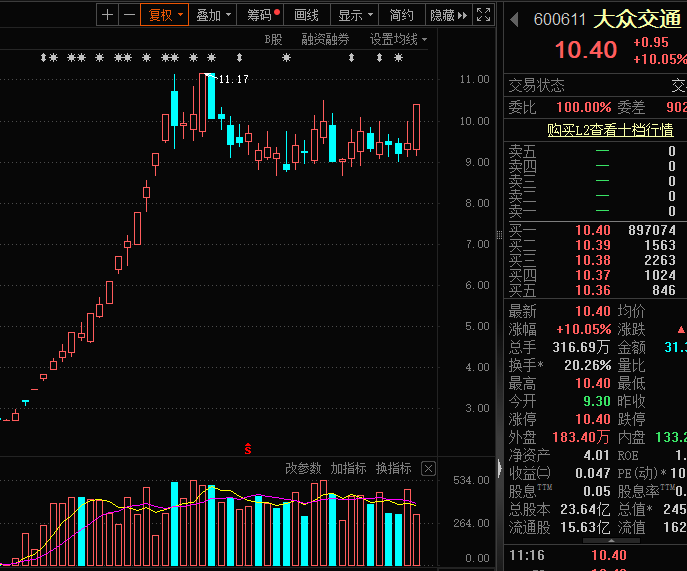Click the red S marker on chart
Viewport: 687px width, 571px height.
(248, 448)
